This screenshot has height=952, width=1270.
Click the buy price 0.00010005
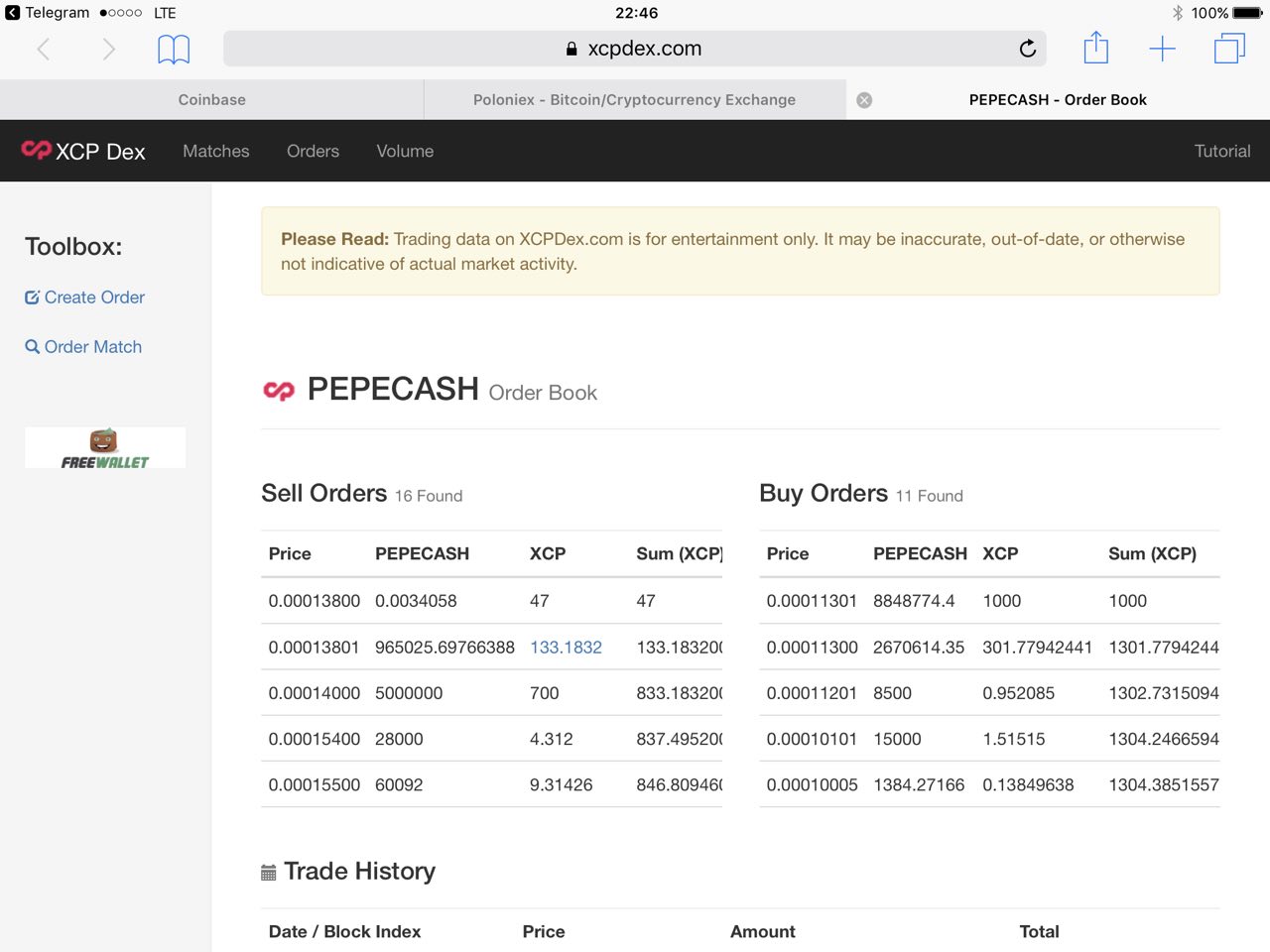[x=813, y=784]
